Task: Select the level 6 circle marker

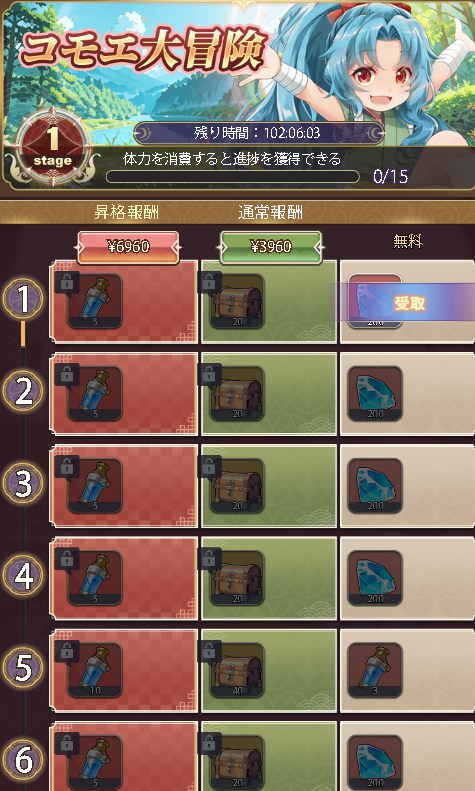Action: 24,760
